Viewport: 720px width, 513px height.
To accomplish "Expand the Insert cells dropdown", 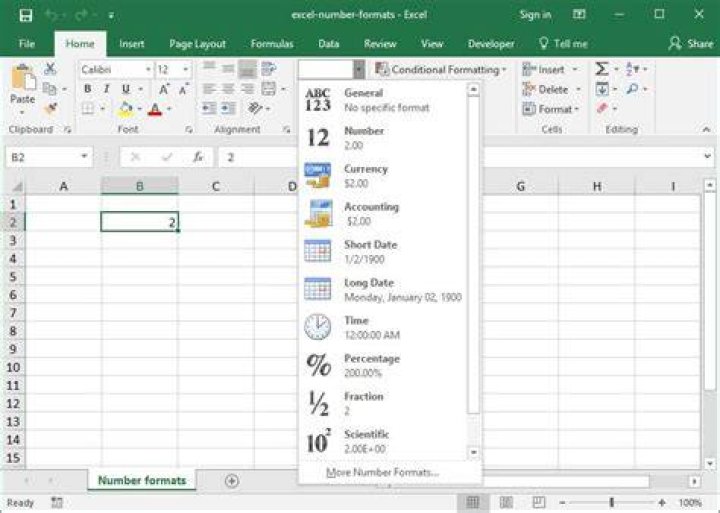I will 574,69.
